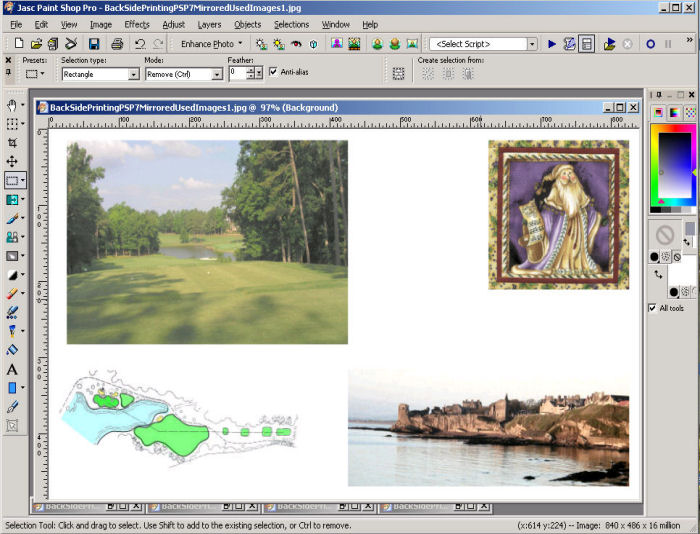Select the Crop tool in the toolbox
Image resolution: width=700 pixels, height=534 pixels.
pyautogui.click(x=12, y=143)
